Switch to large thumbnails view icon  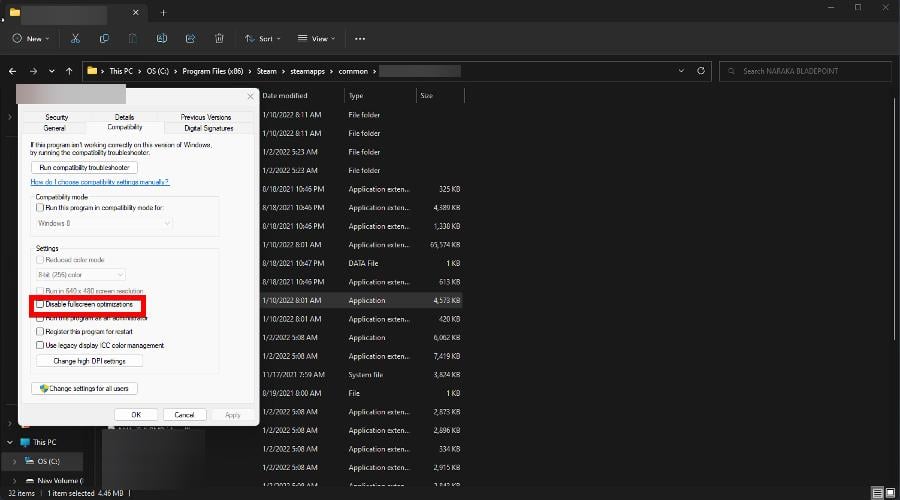(x=890, y=493)
